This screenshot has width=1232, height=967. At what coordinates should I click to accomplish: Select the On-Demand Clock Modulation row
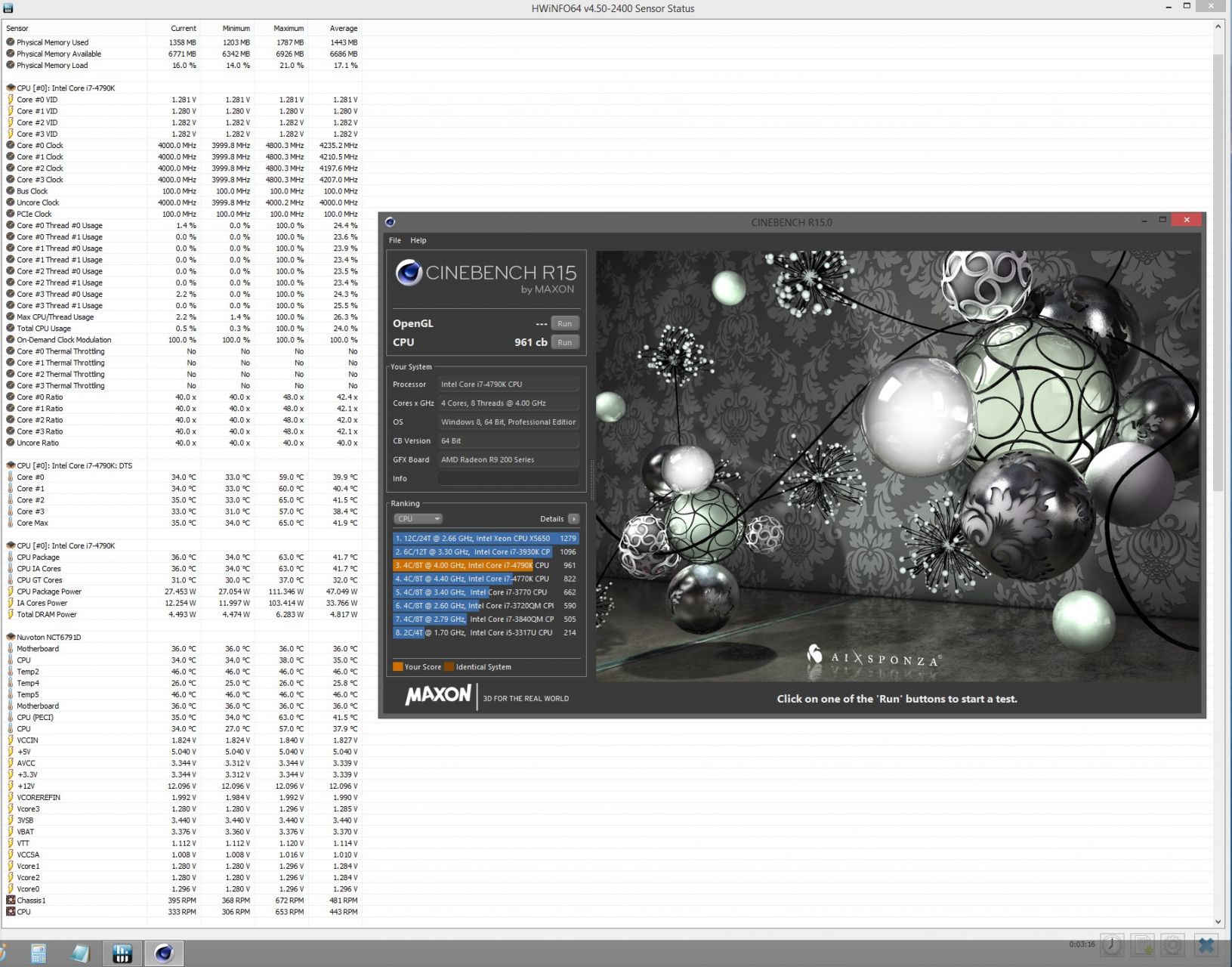[x=181, y=340]
